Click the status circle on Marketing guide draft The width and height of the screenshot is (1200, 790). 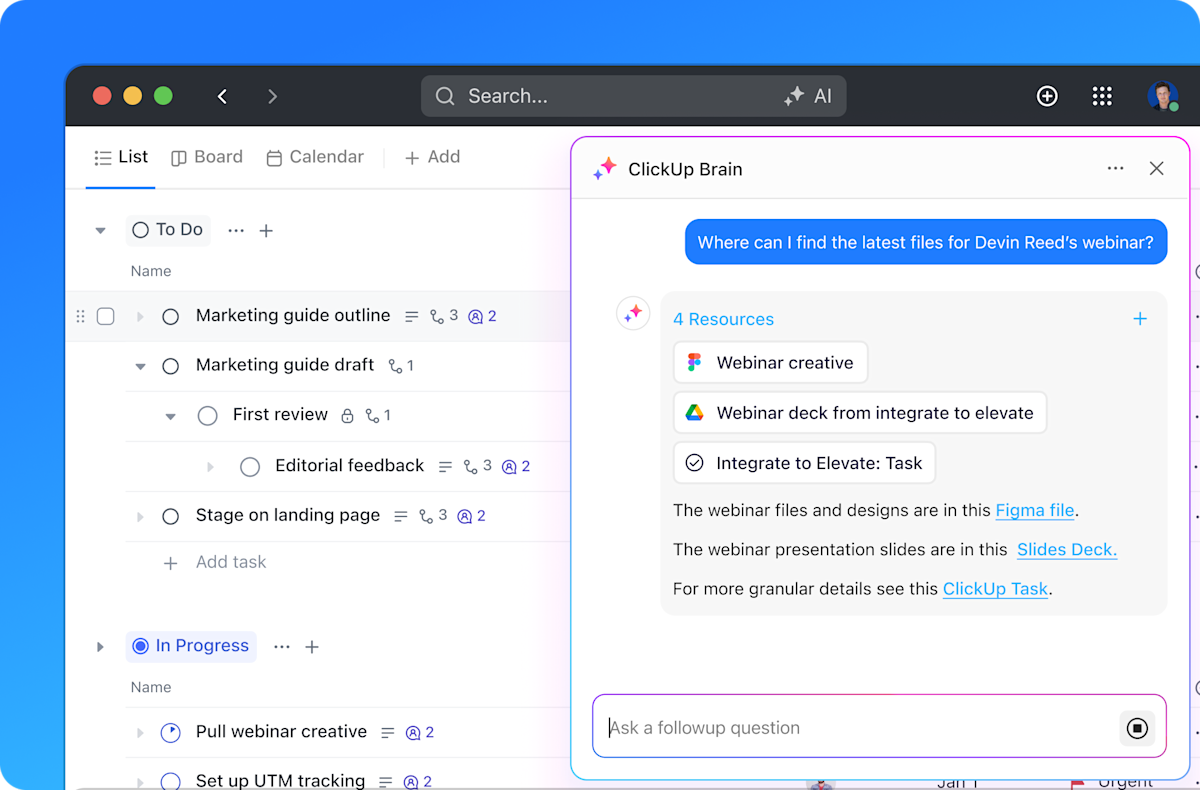(x=170, y=365)
